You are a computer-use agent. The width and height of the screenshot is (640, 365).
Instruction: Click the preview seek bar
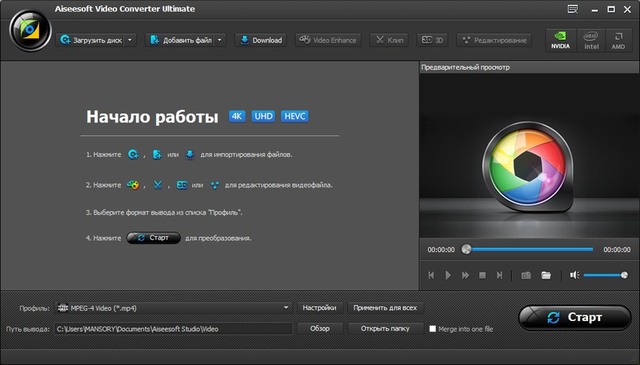point(529,249)
